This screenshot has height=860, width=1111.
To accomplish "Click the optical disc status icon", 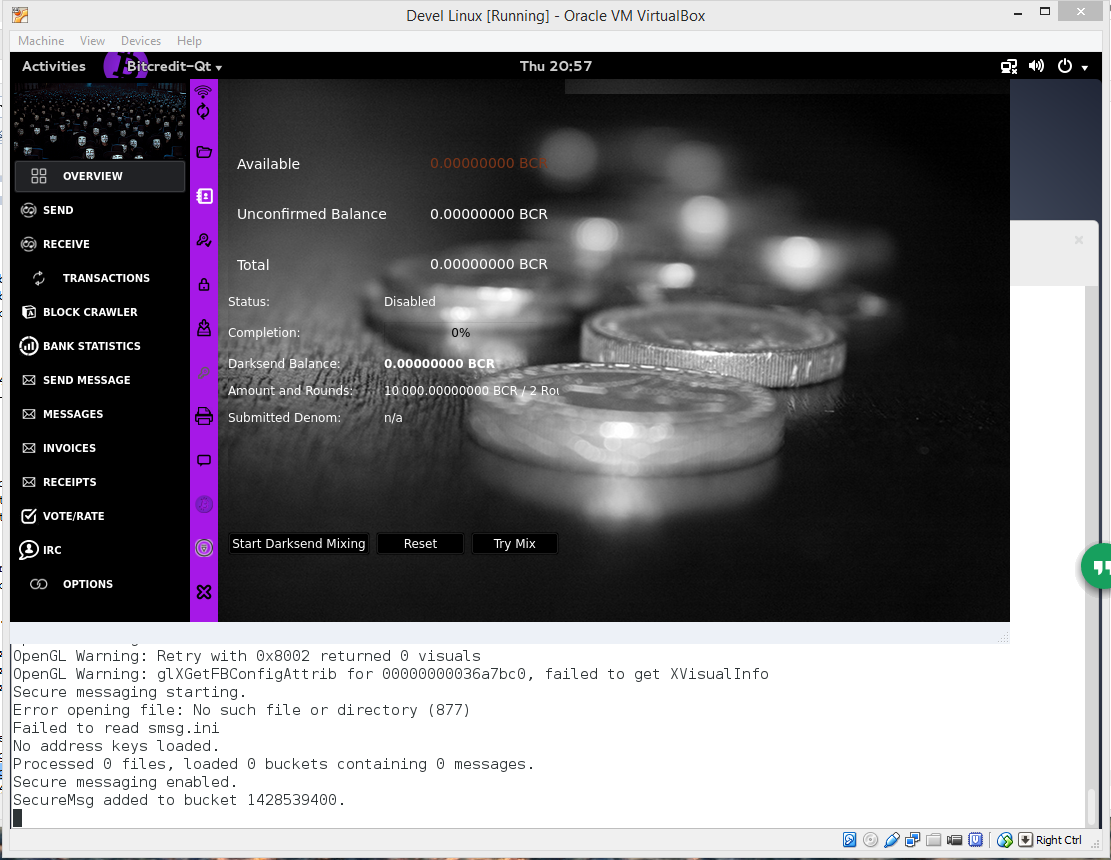I will [x=871, y=840].
